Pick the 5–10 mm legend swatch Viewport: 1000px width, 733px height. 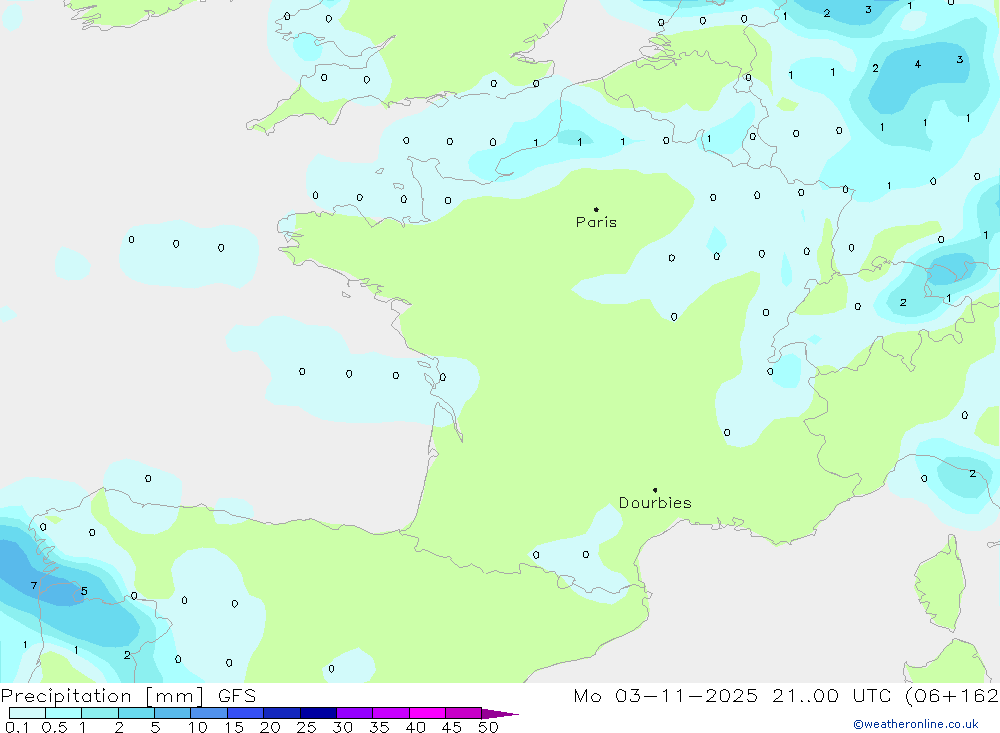click(173, 713)
